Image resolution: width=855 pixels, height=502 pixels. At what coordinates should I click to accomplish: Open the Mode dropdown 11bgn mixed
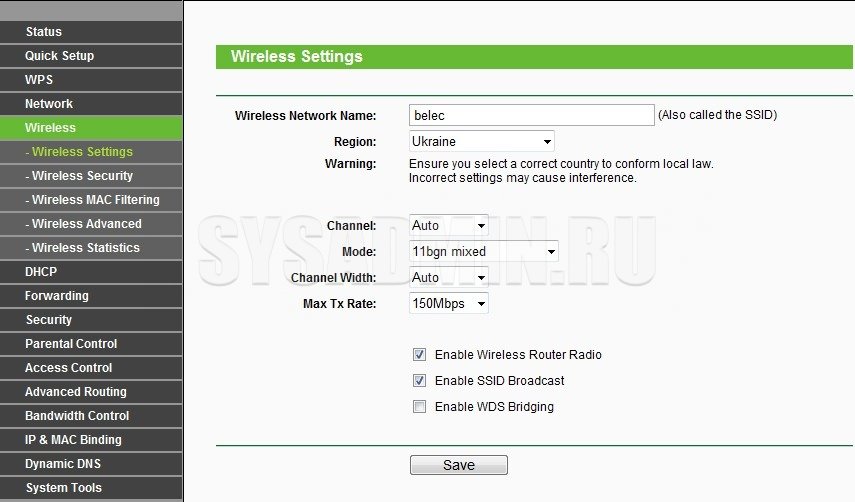tap(484, 252)
